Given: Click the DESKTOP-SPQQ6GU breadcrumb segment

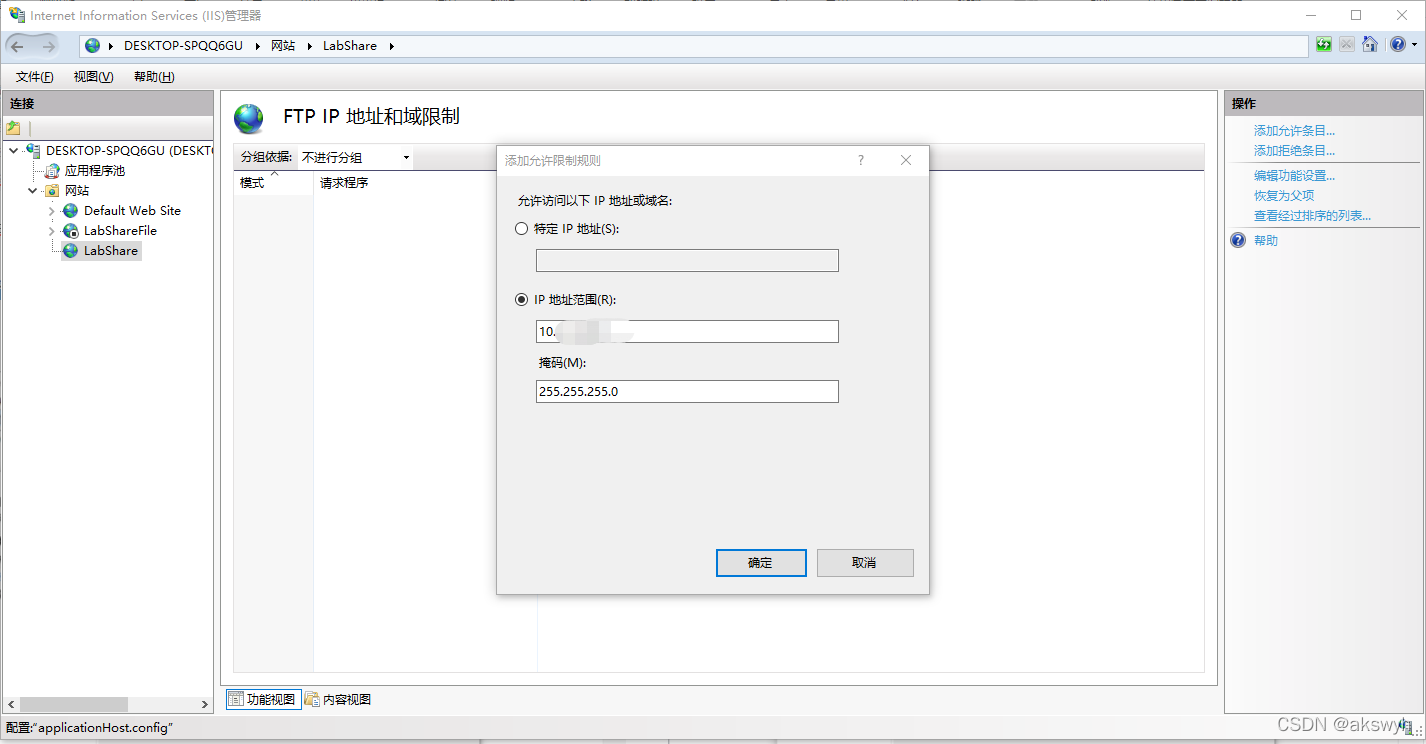Looking at the screenshot, I should (183, 46).
